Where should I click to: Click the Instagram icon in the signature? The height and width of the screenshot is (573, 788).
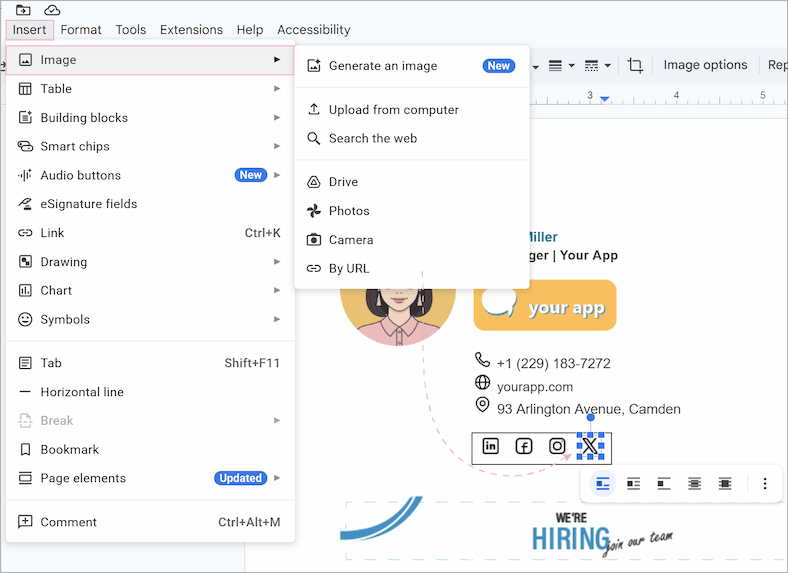click(x=557, y=446)
